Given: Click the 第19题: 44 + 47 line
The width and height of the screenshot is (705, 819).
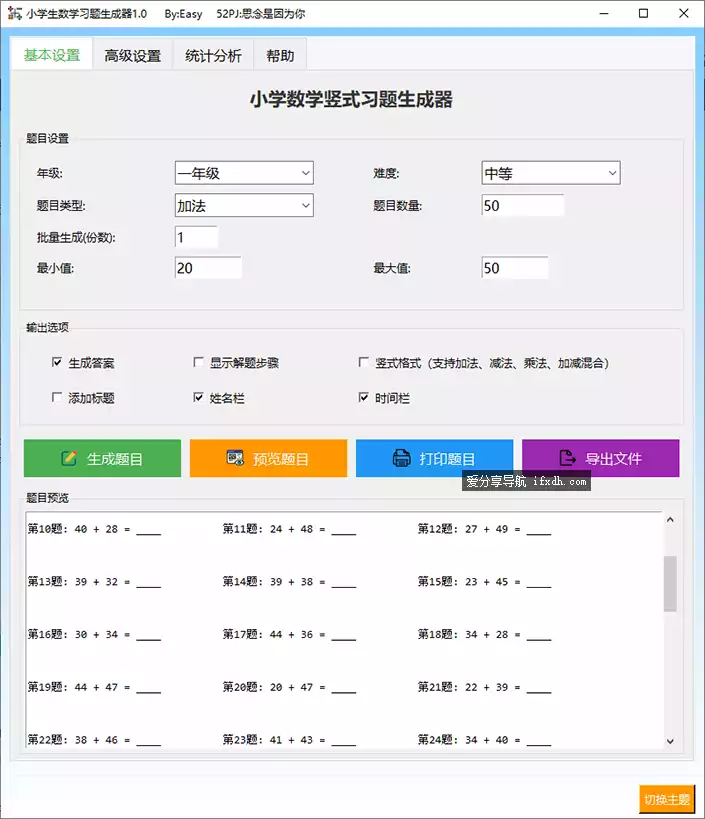Looking at the screenshot, I should [x=94, y=687].
